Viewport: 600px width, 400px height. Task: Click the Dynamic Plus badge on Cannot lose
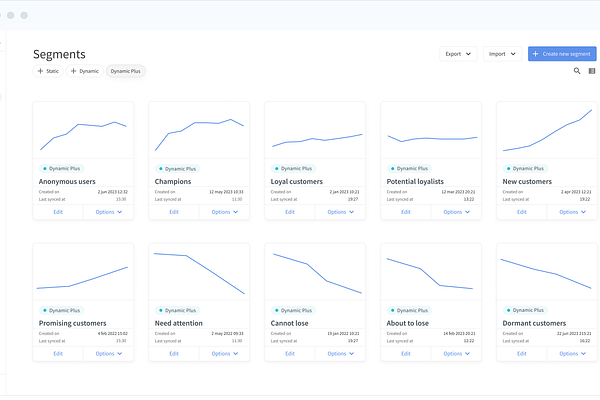(293, 310)
